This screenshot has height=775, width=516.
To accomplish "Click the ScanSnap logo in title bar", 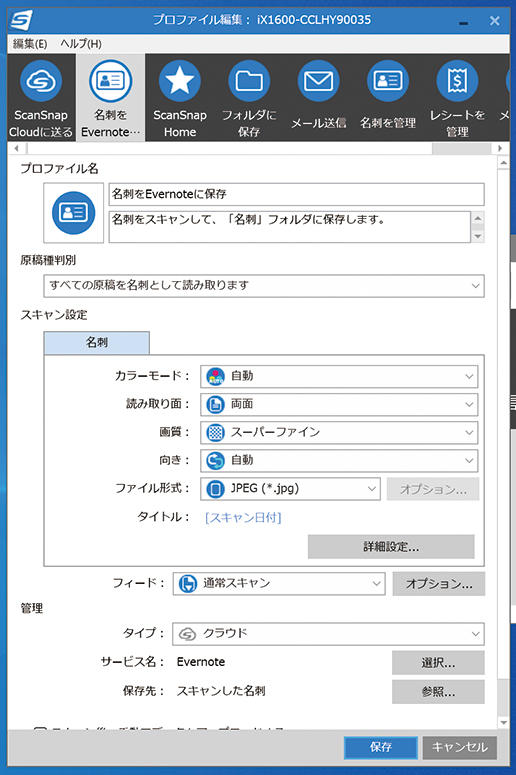I will tap(21, 21).
